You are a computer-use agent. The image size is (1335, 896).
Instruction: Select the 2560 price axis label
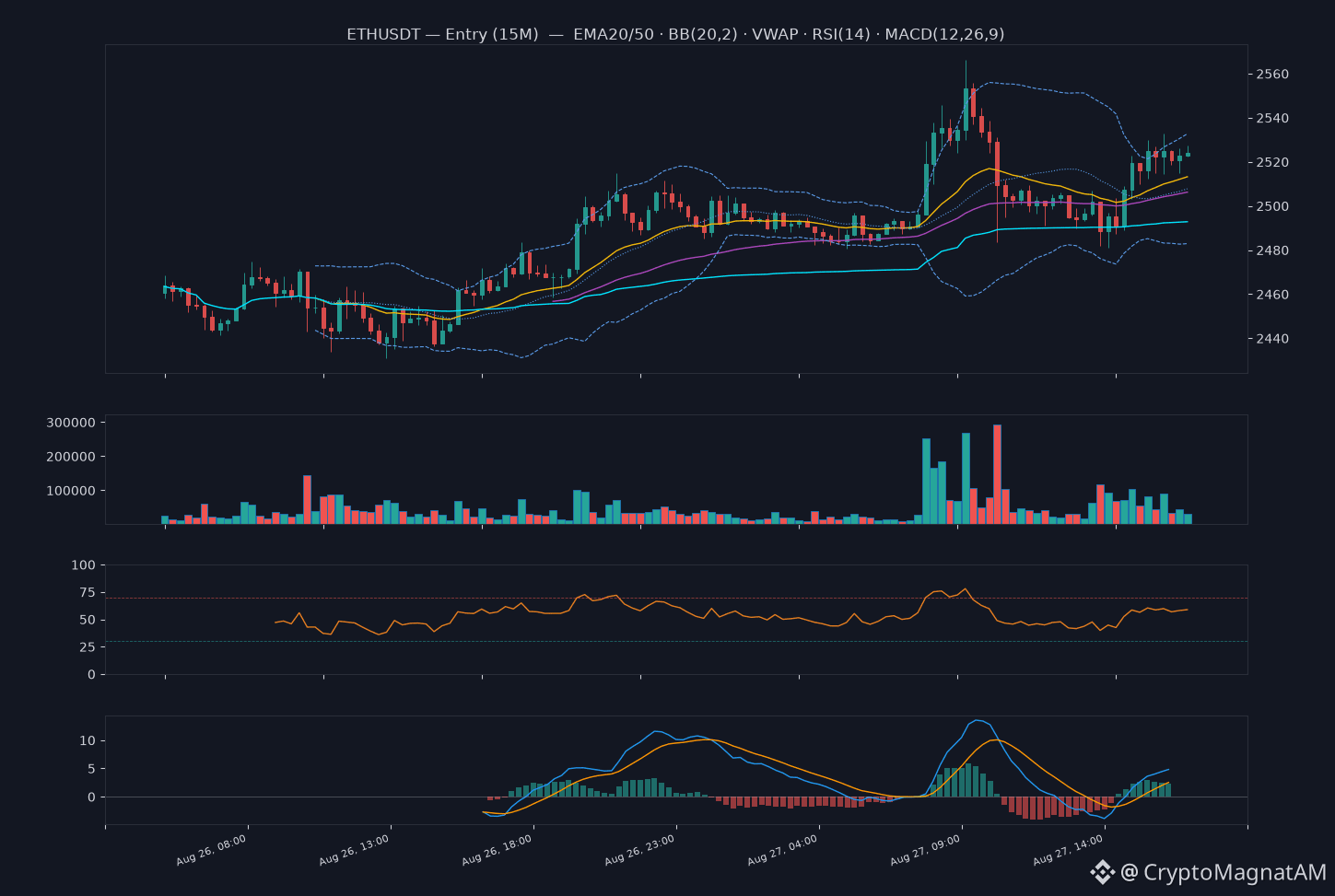click(1272, 75)
